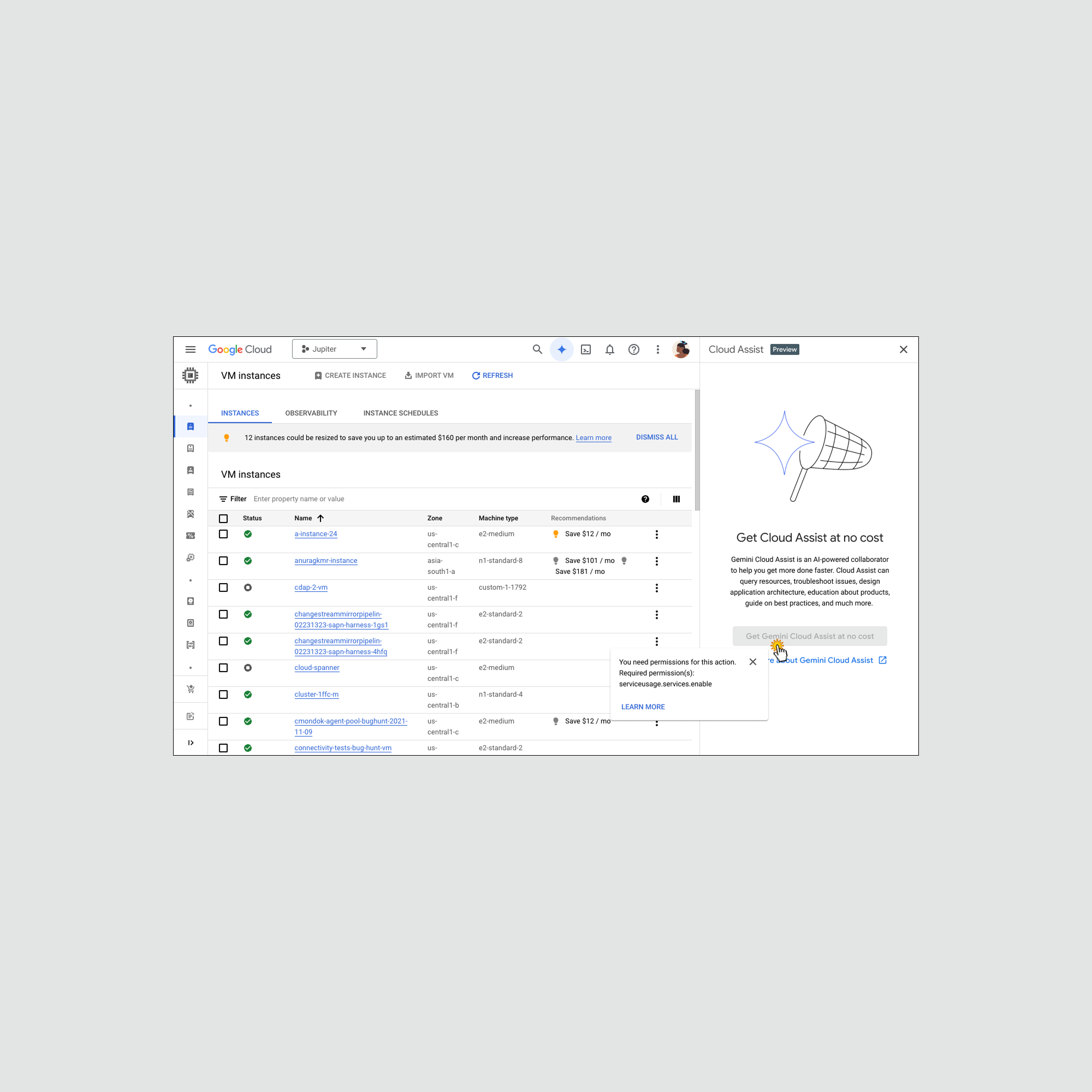Screen dimensions: 1092x1092
Task: Expand the sidebar using the bottom arrow icon
Action: 191,743
